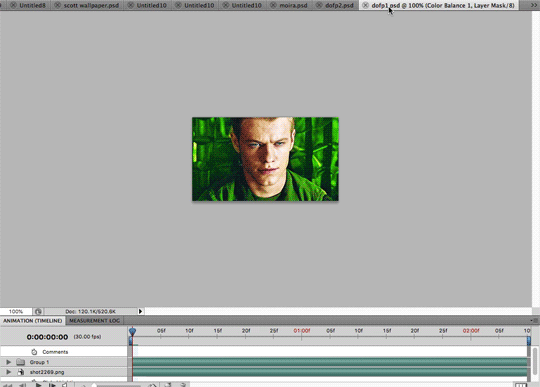540x387 pixels.
Task: Click the canvas image of the man
Action: [265, 159]
